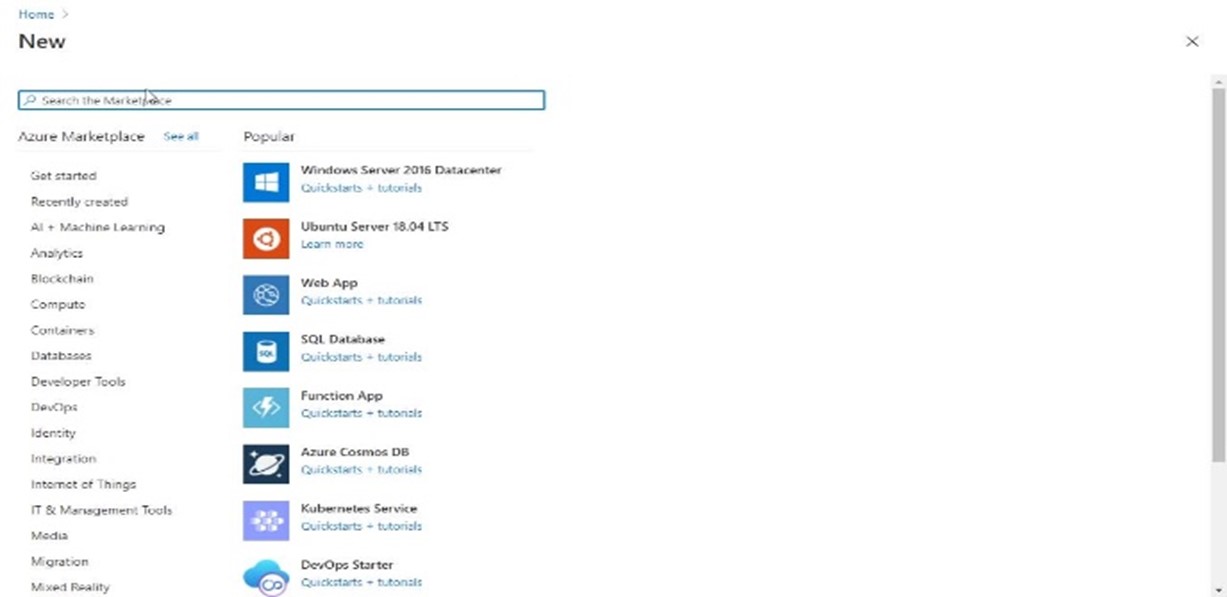The image size is (1227, 597).
Task: Click the Windows Server 2016 Datacenter icon
Action: [265, 182]
